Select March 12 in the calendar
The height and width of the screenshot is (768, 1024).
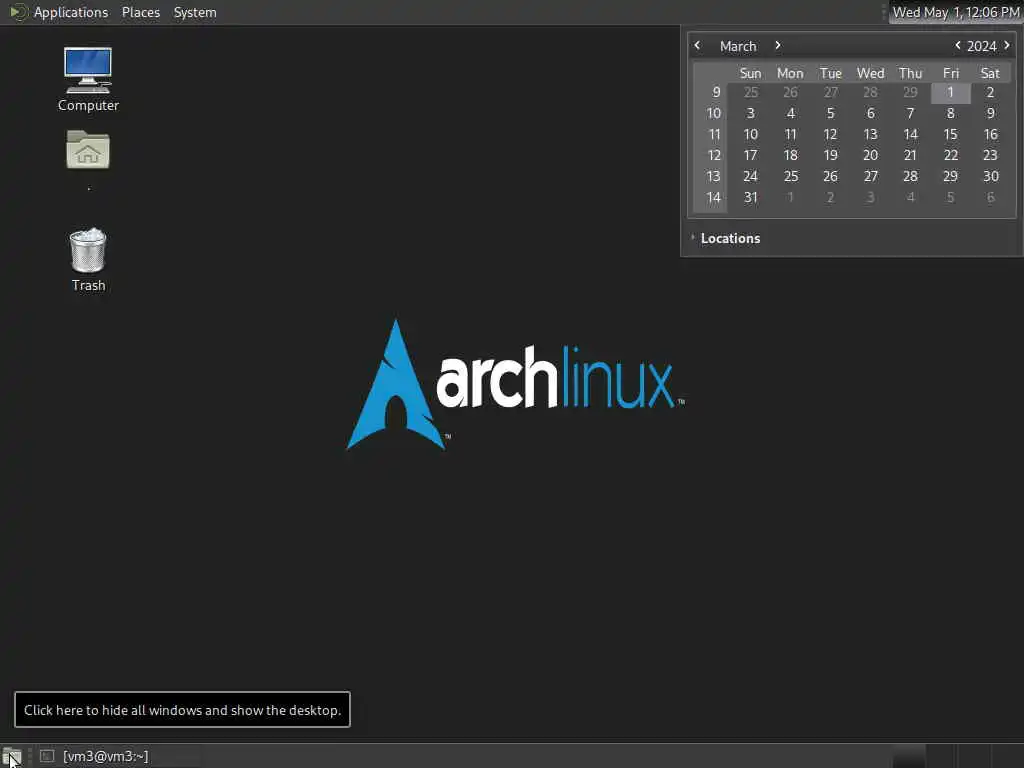click(830, 134)
